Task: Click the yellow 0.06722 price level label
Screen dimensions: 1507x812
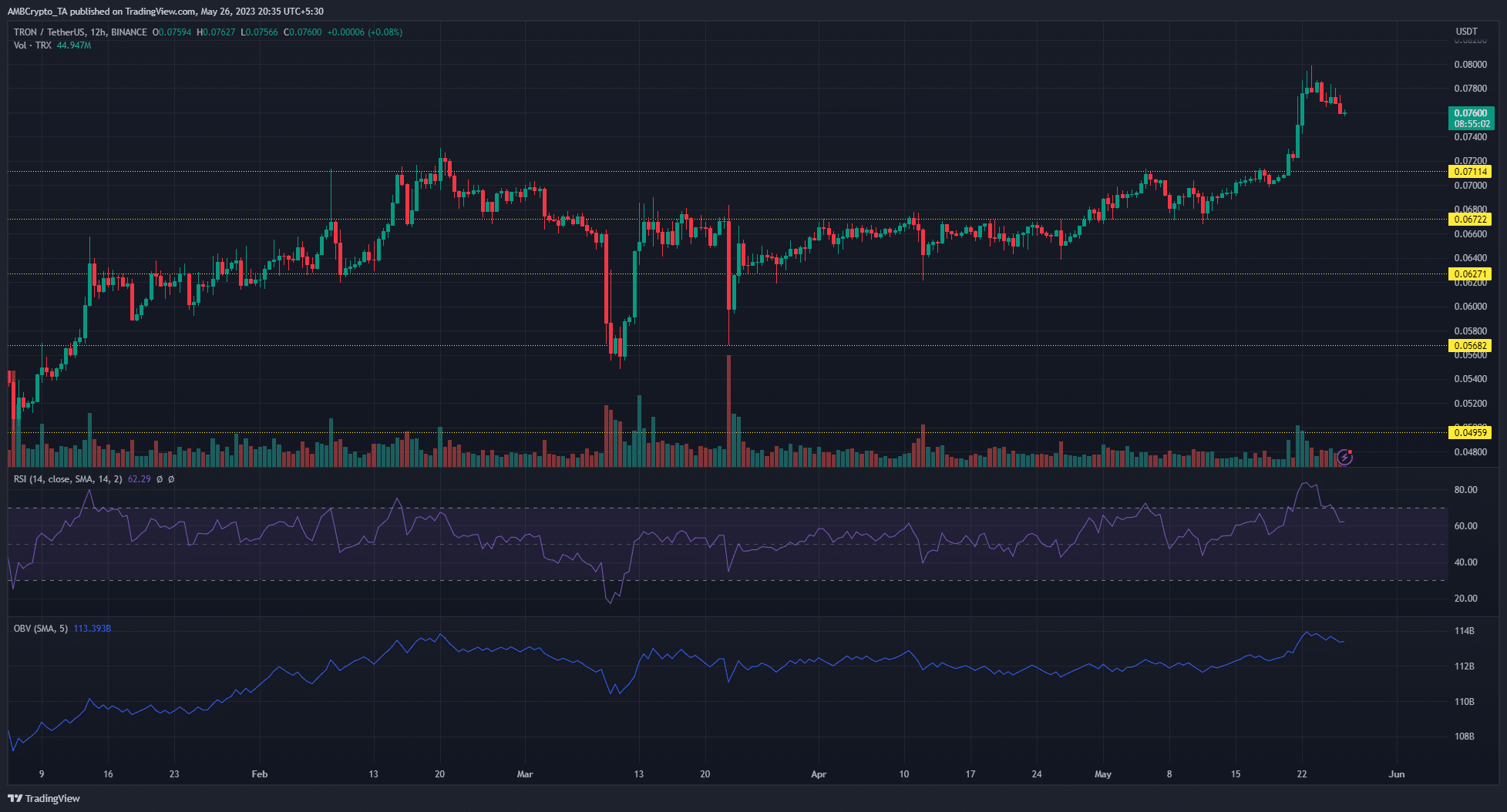Action: (1471, 220)
